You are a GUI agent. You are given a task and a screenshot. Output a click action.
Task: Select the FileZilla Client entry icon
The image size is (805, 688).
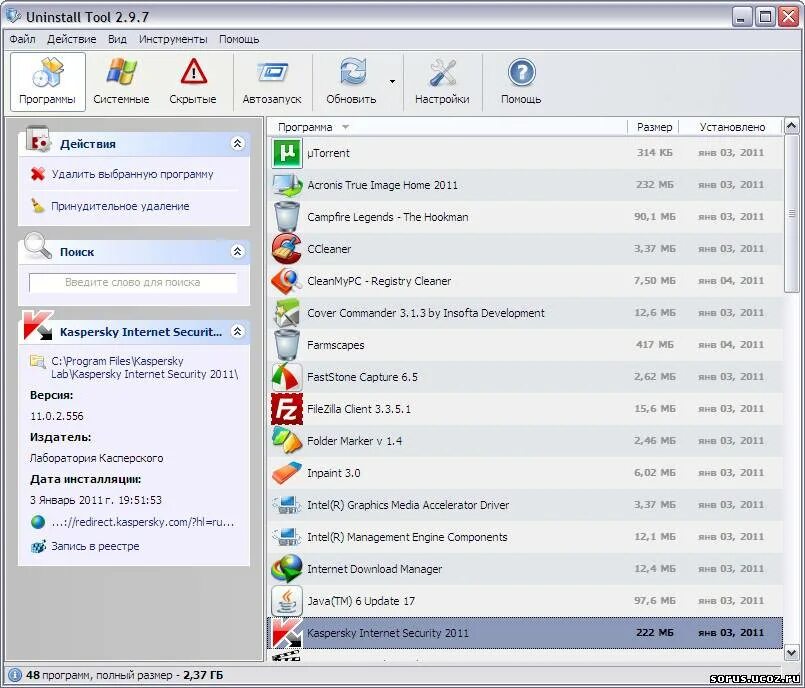pos(286,409)
